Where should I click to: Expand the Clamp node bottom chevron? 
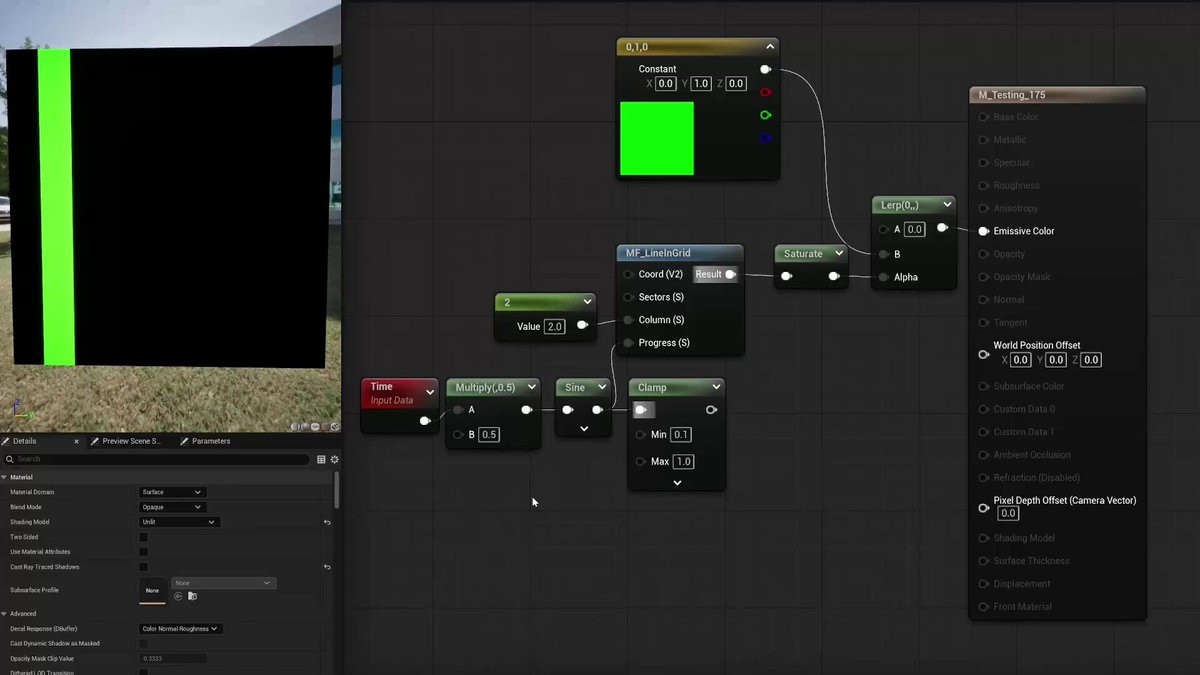(677, 483)
